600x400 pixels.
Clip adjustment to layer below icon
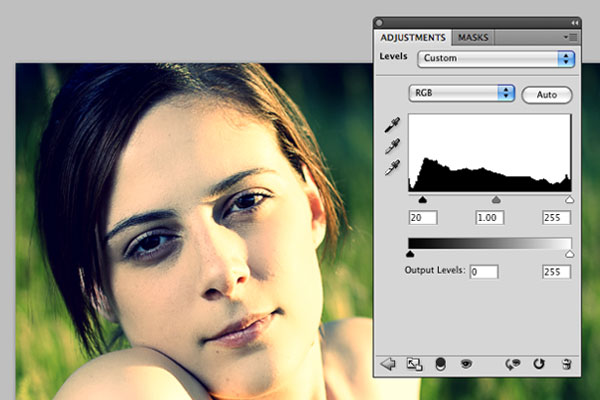[440, 364]
